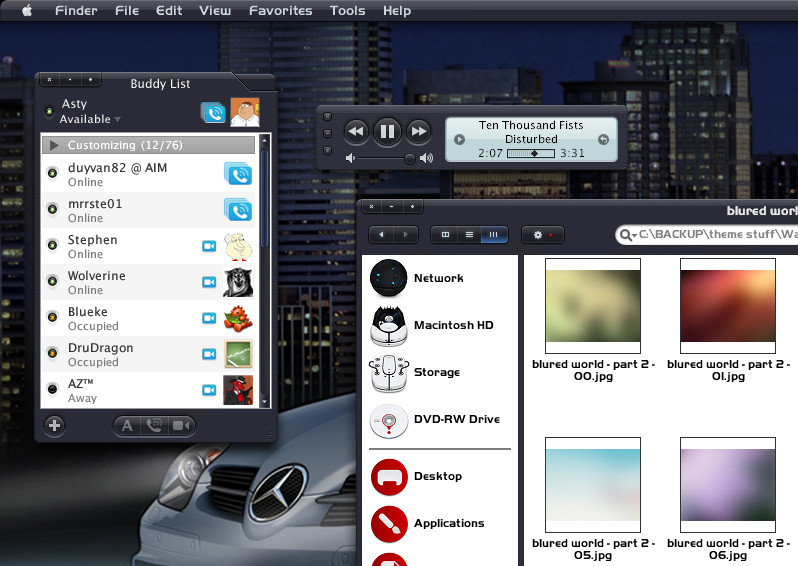Start video chat with Wolverine
This screenshot has height=566, width=798.
coord(209,282)
